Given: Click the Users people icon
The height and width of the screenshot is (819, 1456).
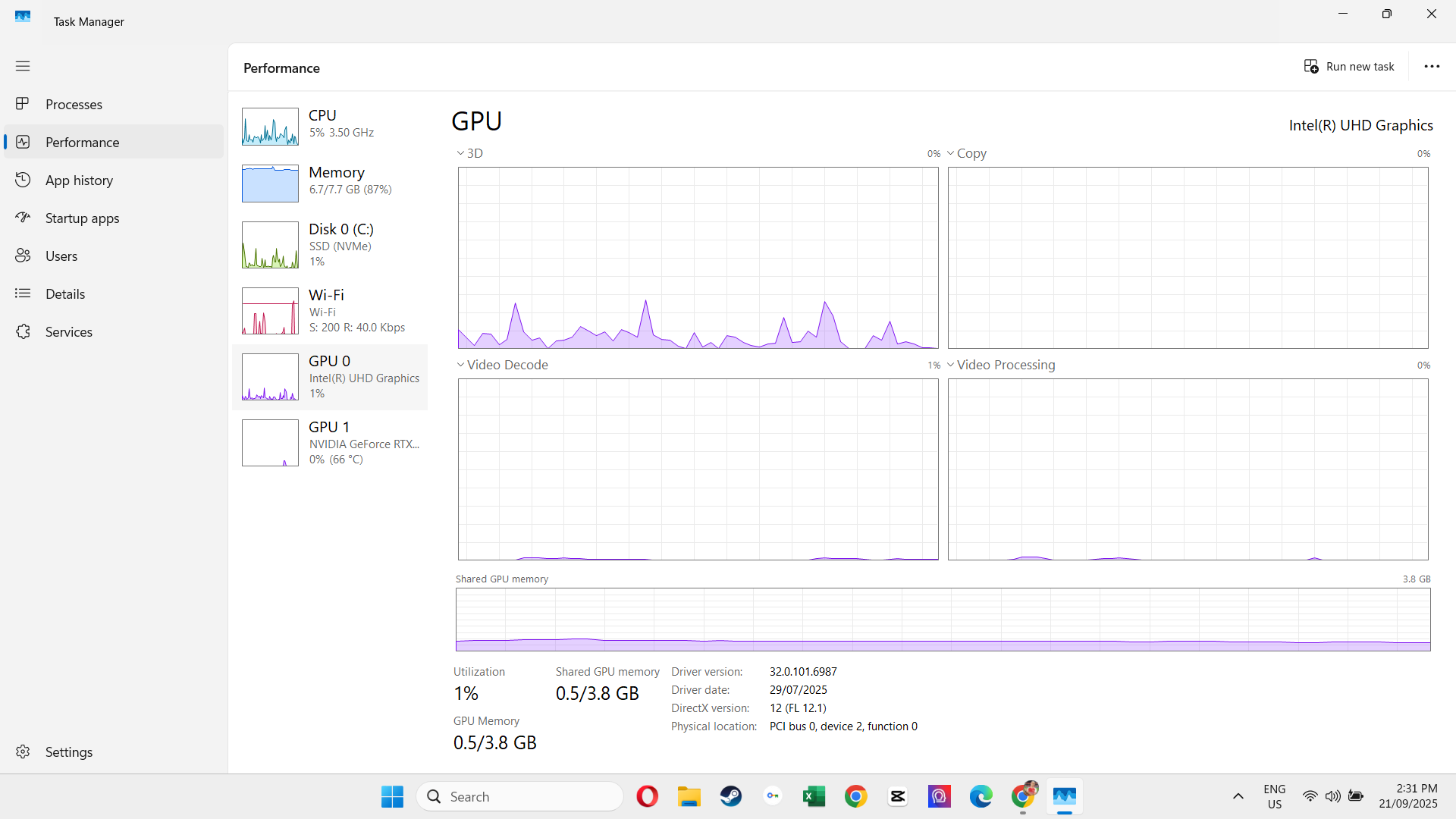Looking at the screenshot, I should [23, 256].
